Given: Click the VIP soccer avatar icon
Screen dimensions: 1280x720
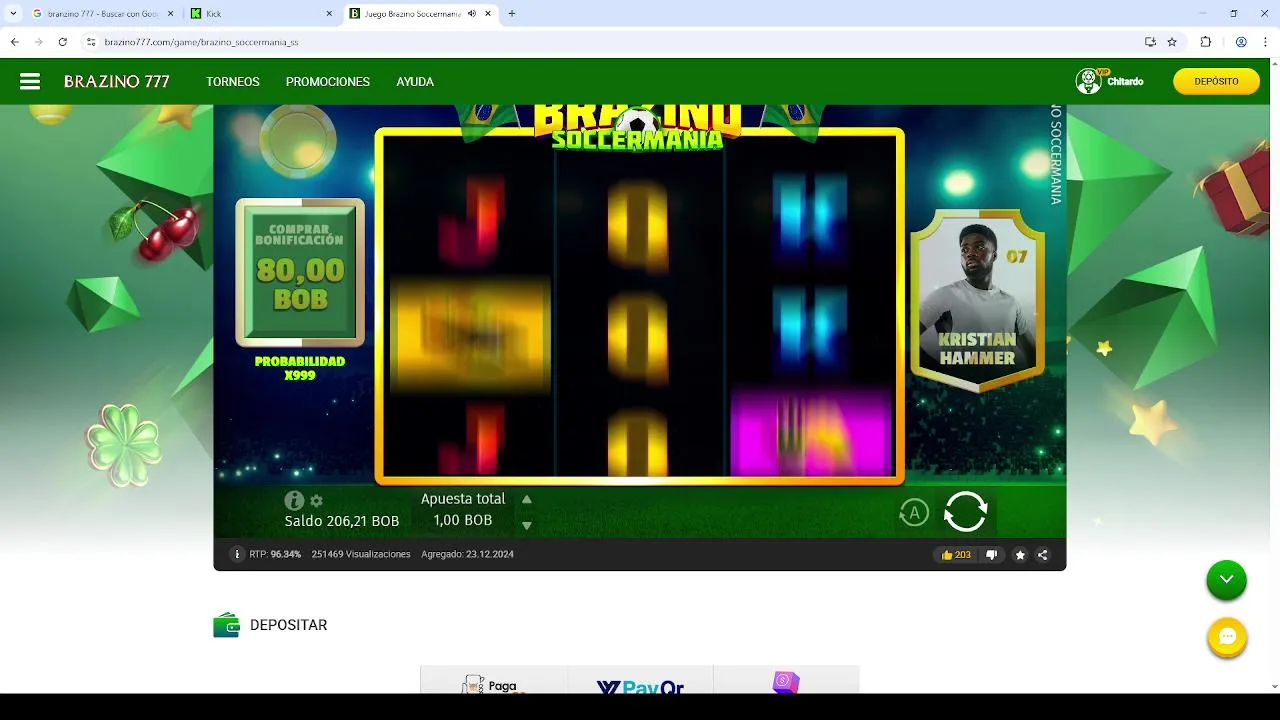Looking at the screenshot, I should point(1089,81).
